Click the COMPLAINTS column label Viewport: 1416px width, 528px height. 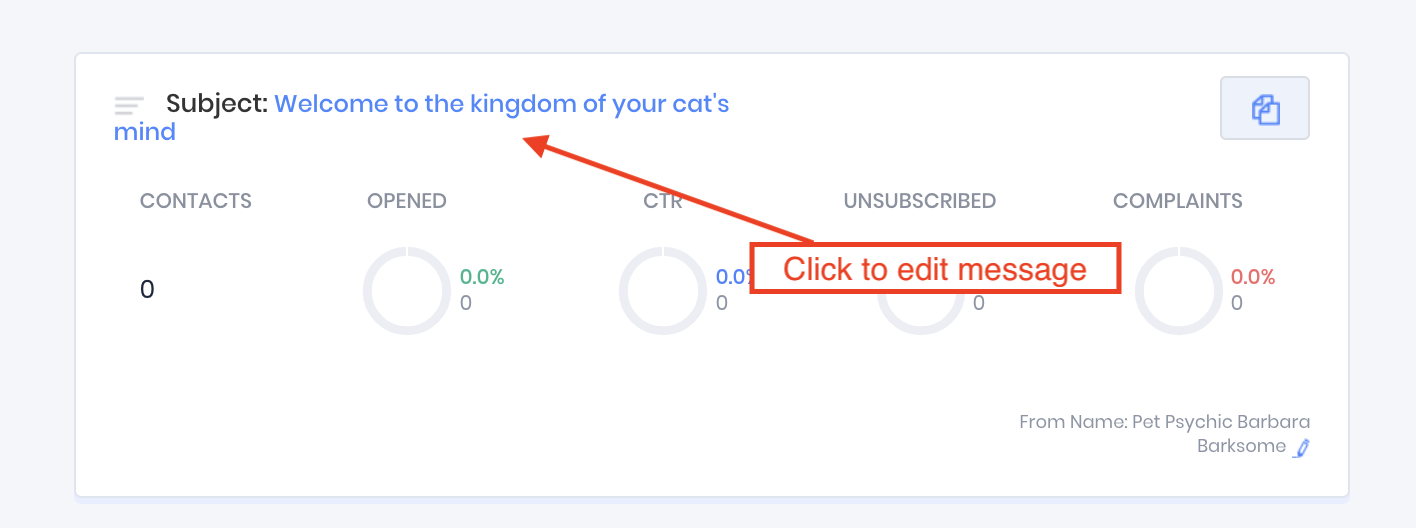(x=1178, y=201)
